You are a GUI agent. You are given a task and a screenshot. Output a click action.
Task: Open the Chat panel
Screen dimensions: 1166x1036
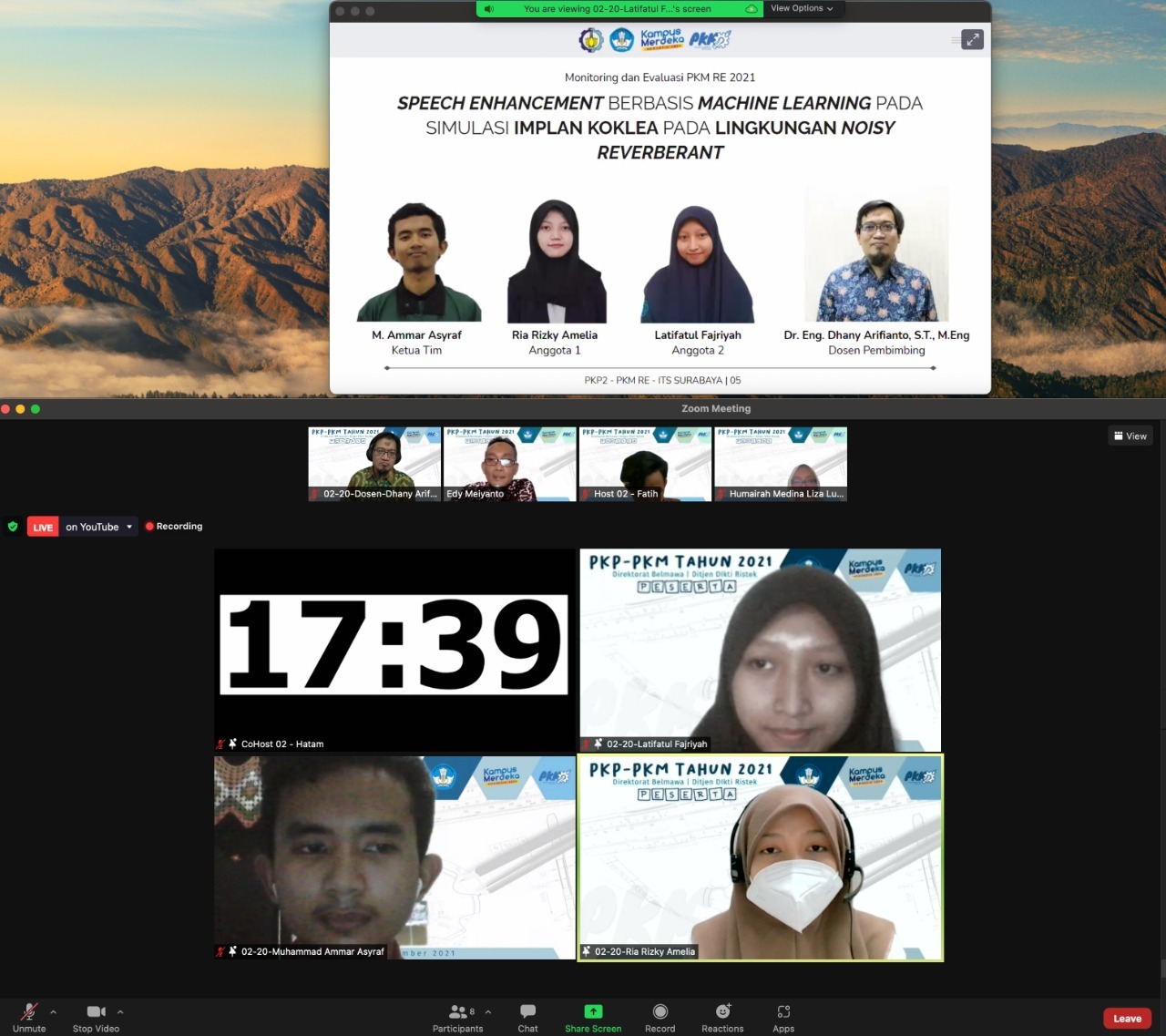[x=527, y=1017]
